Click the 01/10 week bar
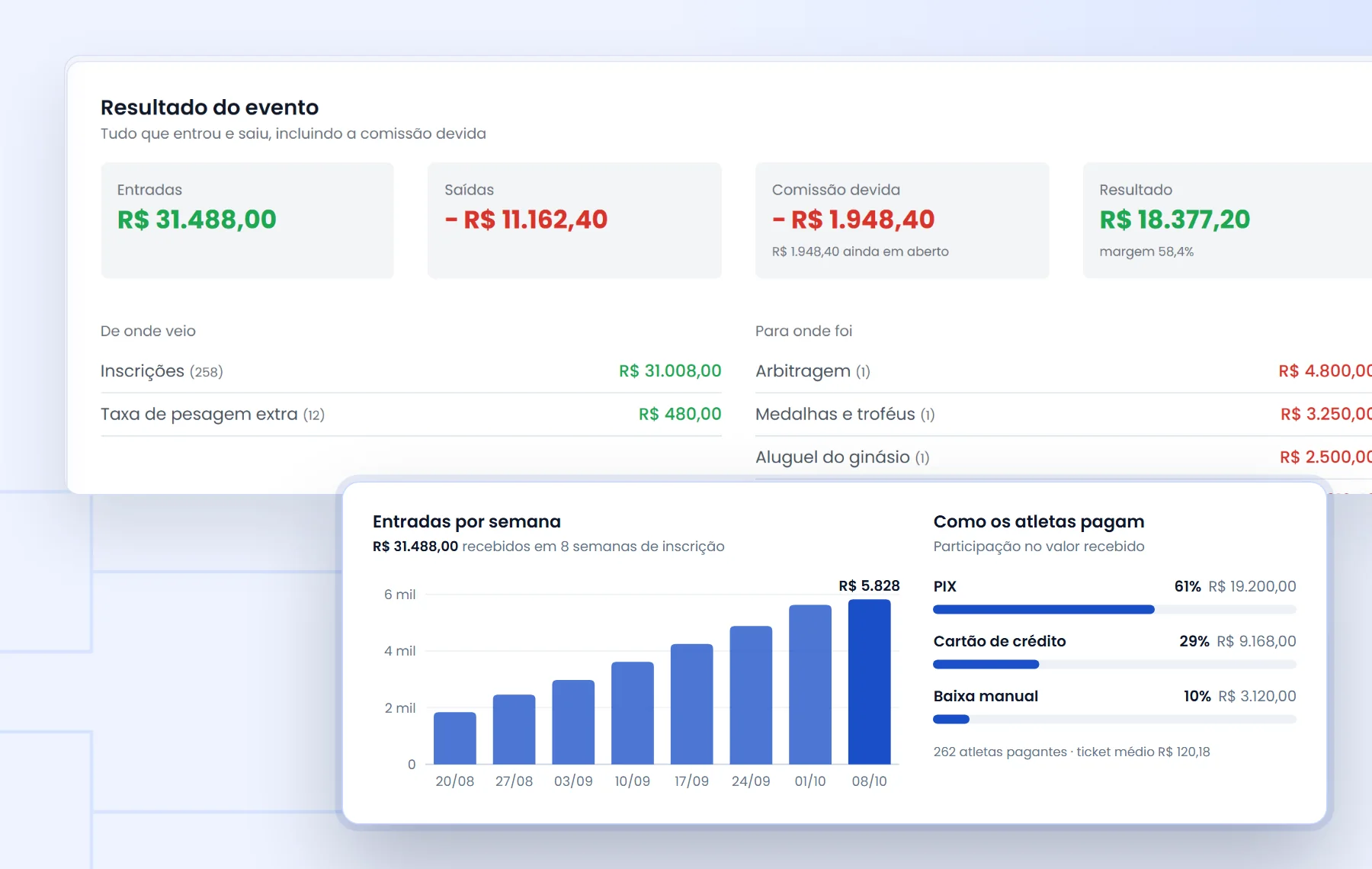Image resolution: width=1372 pixels, height=869 pixels. [x=810, y=685]
